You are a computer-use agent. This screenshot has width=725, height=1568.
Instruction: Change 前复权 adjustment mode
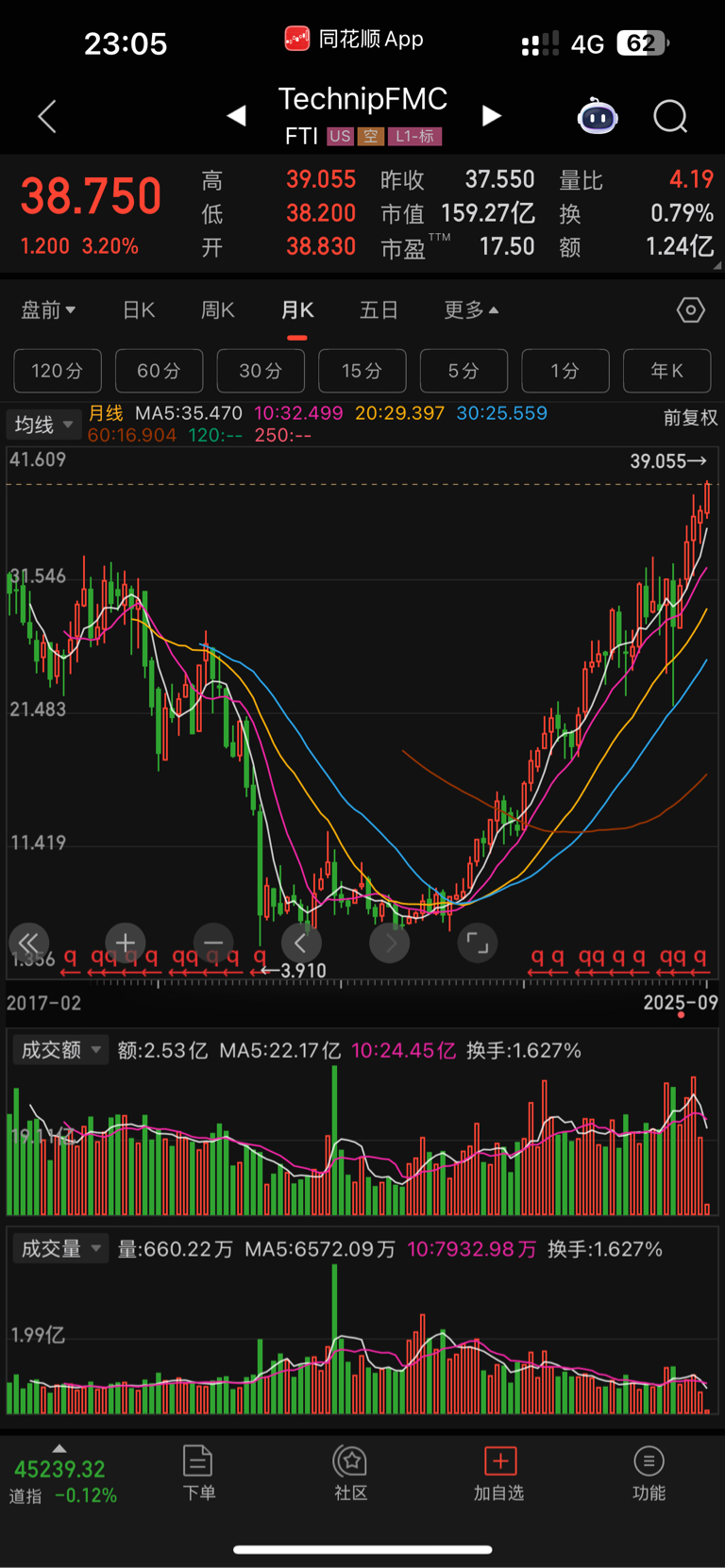point(690,418)
